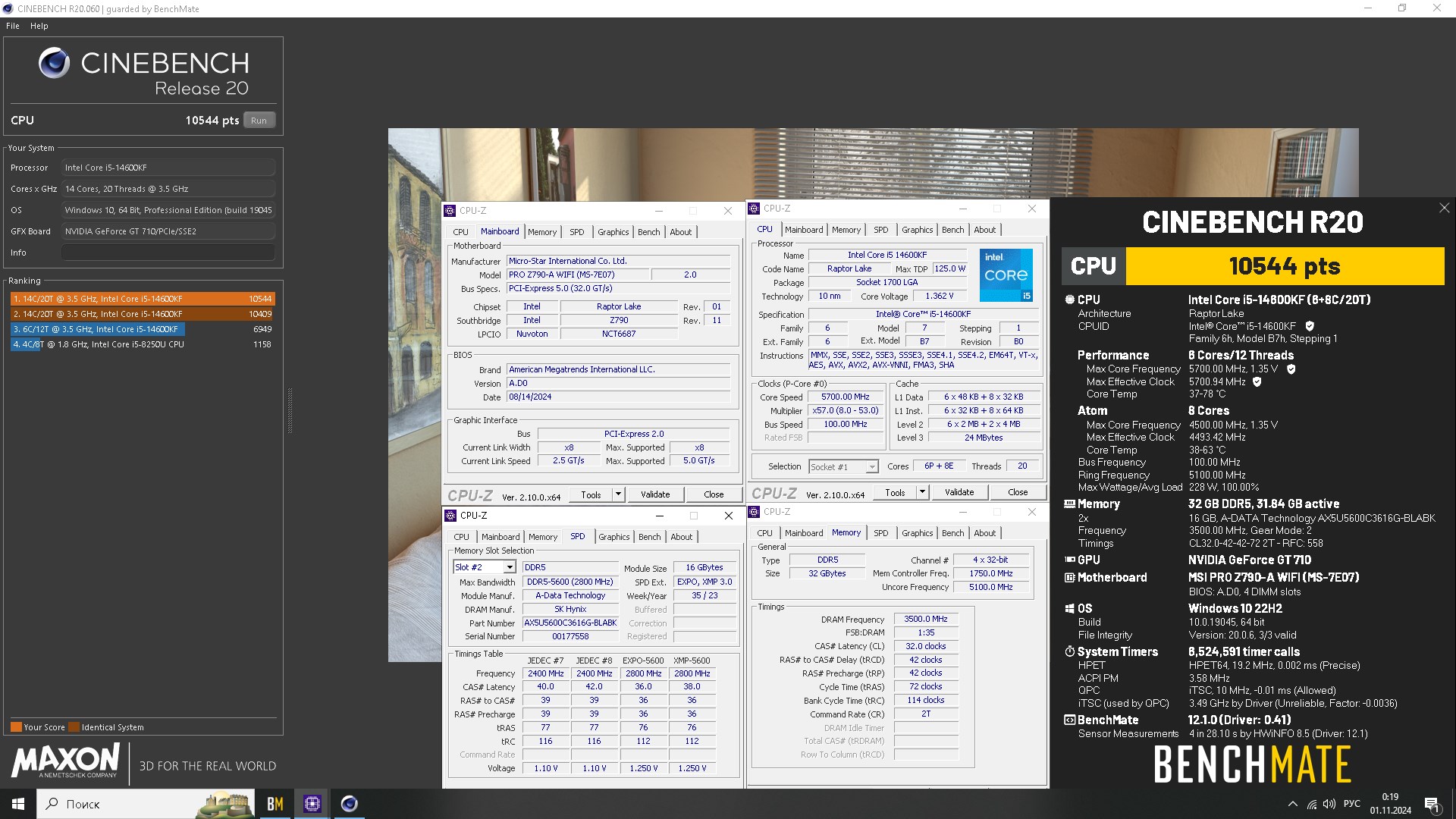This screenshot has height=819, width=1456.
Task: Open the Memory Slot #2 dropdown
Action: (x=510, y=567)
